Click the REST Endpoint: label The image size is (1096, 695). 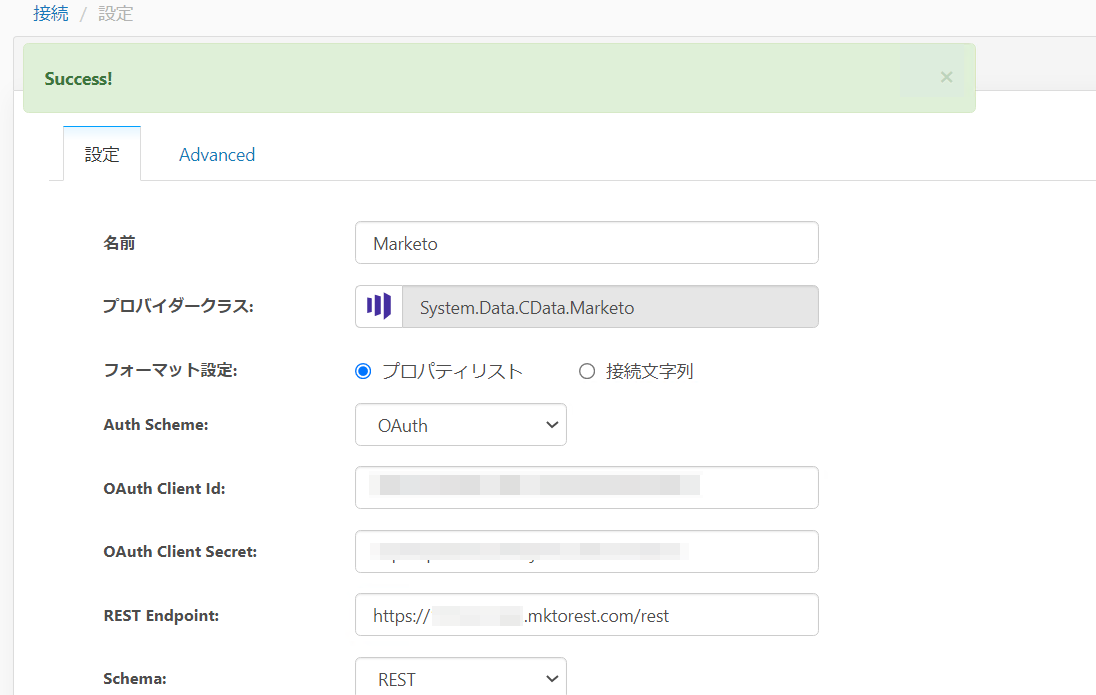[x=161, y=616]
